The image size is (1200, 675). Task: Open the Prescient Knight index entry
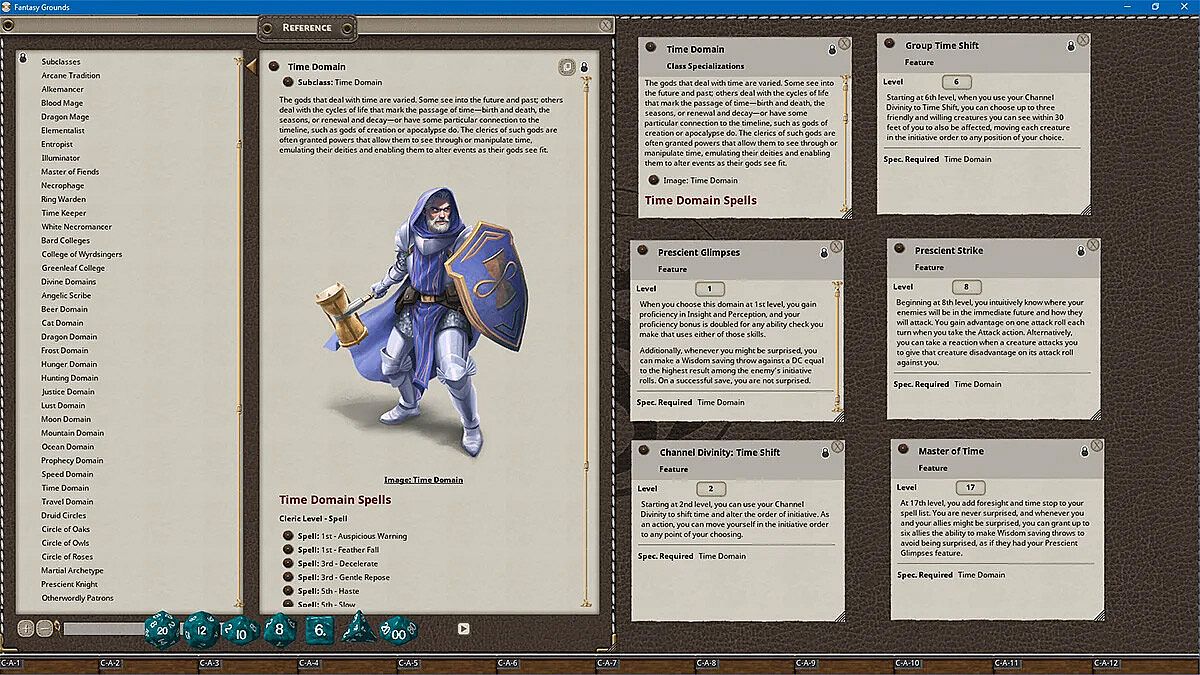pyautogui.click(x=70, y=584)
